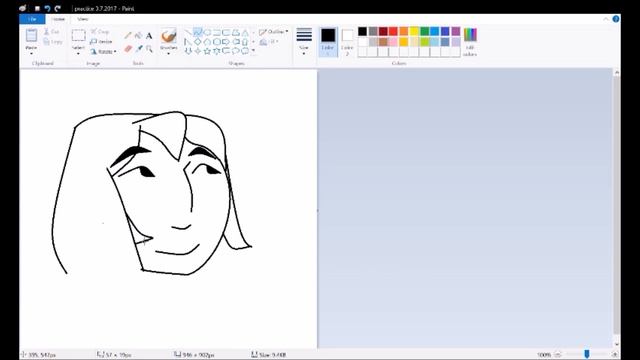
Task: Pick the yellow color swatch
Action: pyautogui.click(x=414, y=31)
